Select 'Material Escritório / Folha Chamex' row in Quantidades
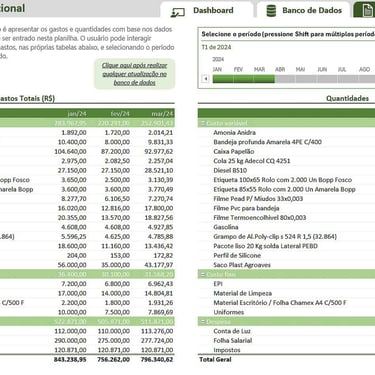 pyautogui.click(x=280, y=303)
